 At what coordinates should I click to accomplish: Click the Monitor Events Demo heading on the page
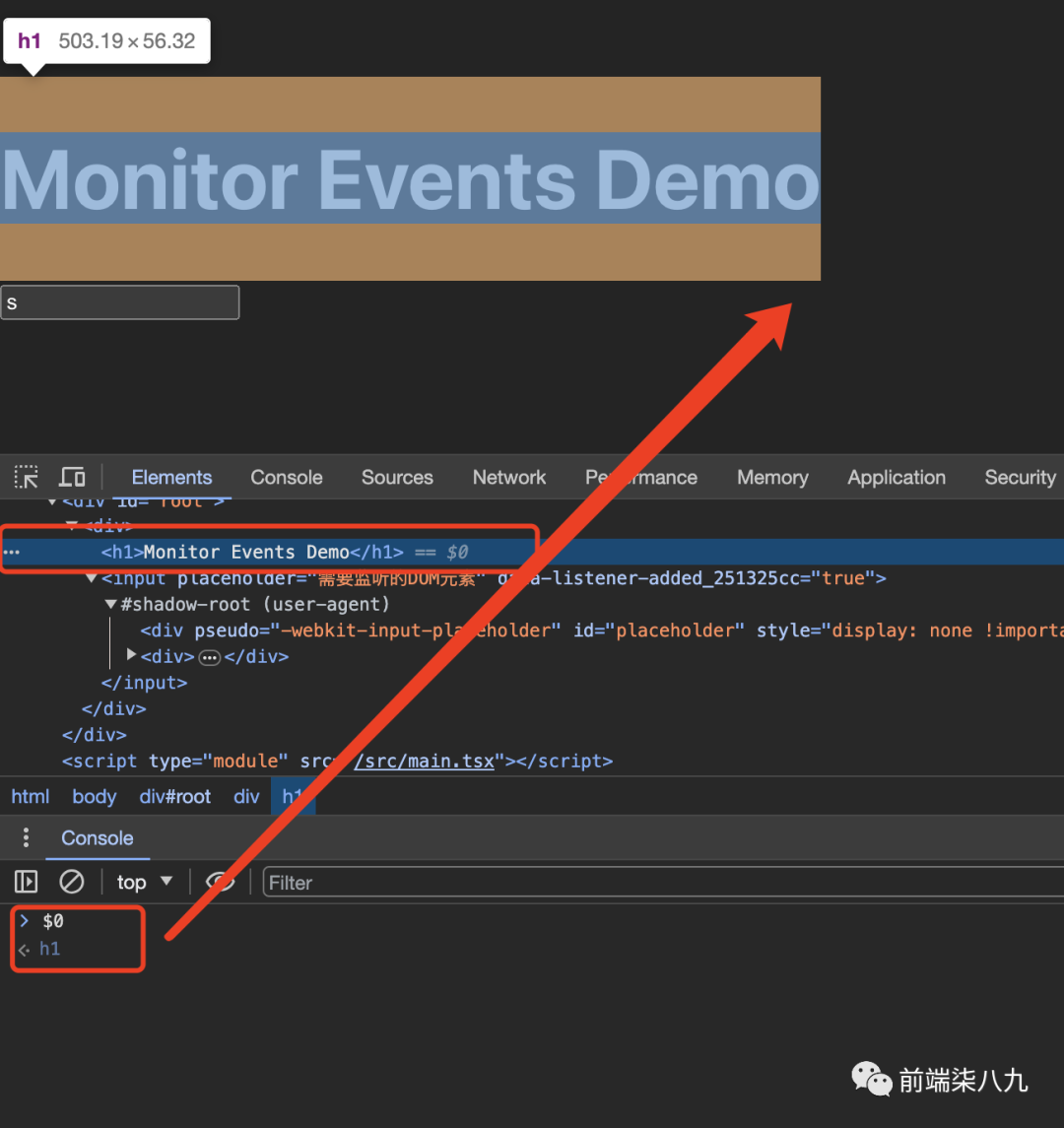click(x=410, y=179)
